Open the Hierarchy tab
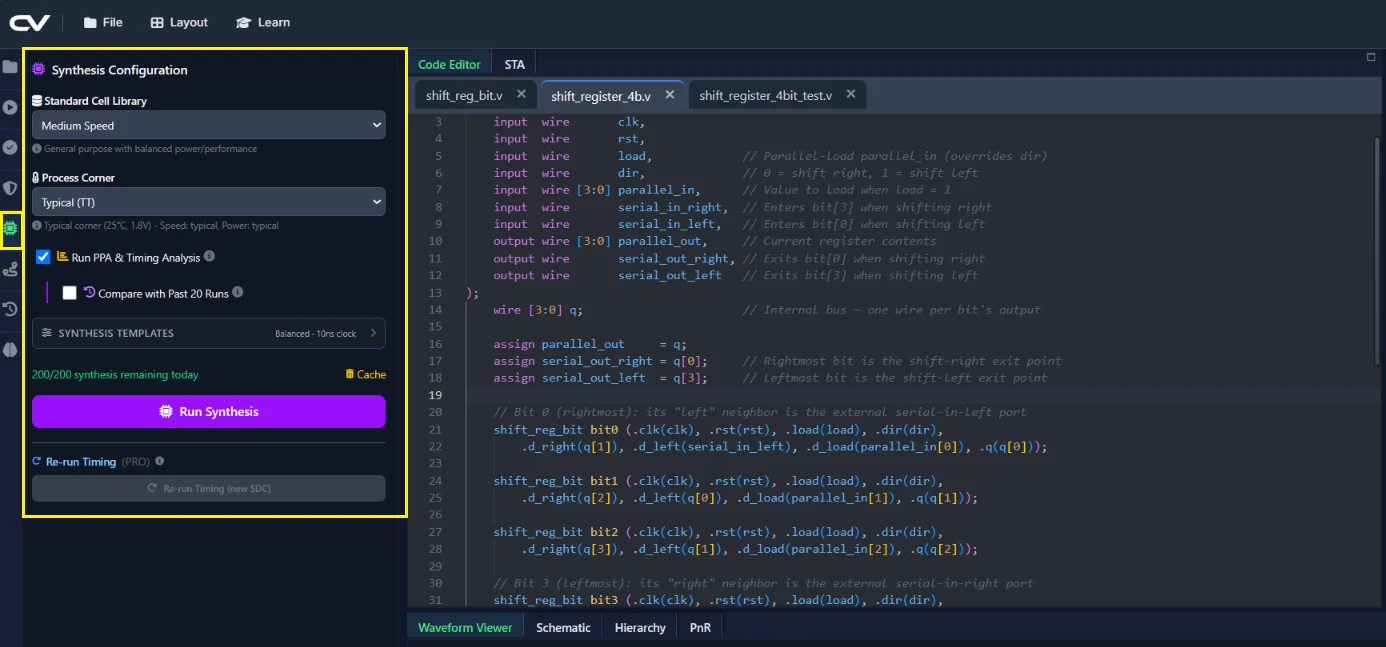The image size is (1386, 647). tap(640, 628)
